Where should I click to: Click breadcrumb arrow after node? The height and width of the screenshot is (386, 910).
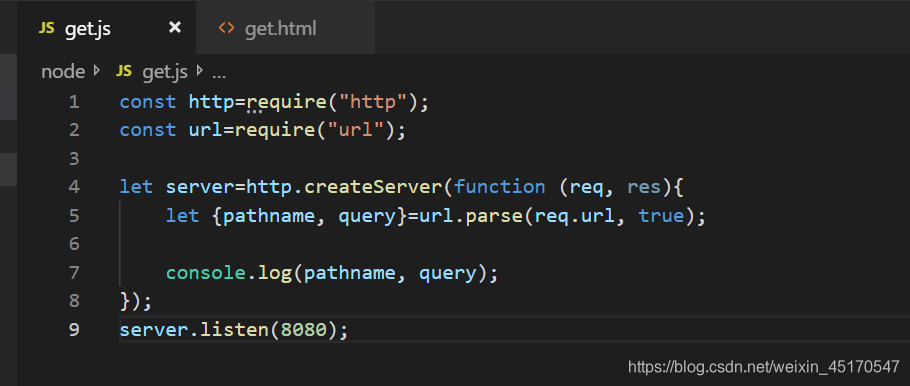point(96,71)
